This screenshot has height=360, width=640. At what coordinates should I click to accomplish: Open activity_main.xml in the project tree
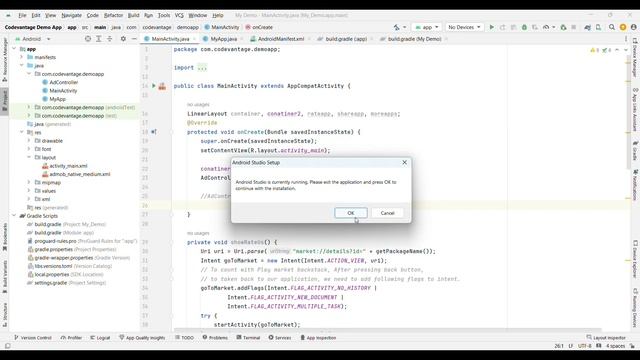point(68,166)
